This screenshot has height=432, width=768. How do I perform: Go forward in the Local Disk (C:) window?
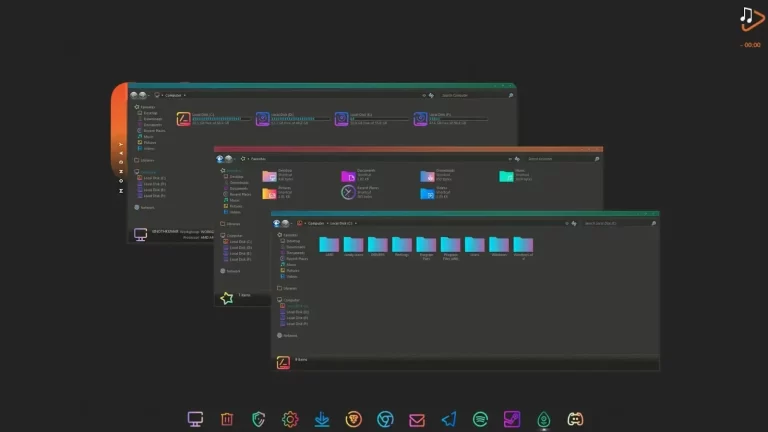285,223
